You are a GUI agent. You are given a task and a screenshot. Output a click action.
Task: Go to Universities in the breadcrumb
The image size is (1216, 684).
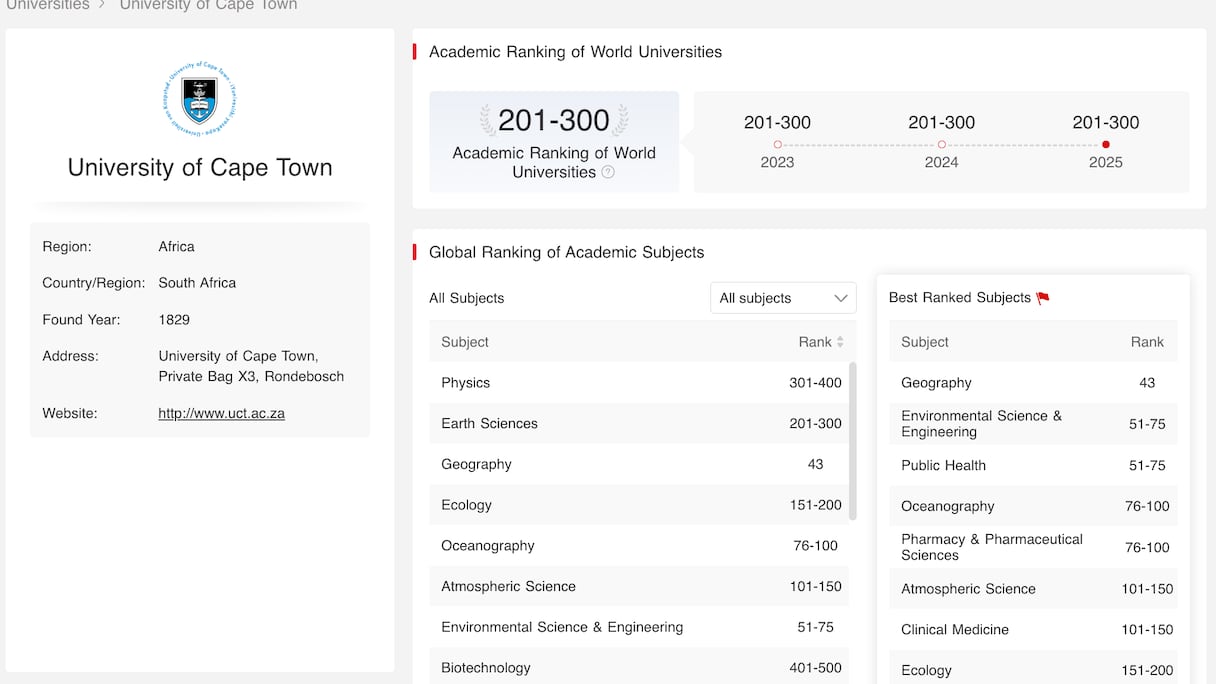pos(47,6)
